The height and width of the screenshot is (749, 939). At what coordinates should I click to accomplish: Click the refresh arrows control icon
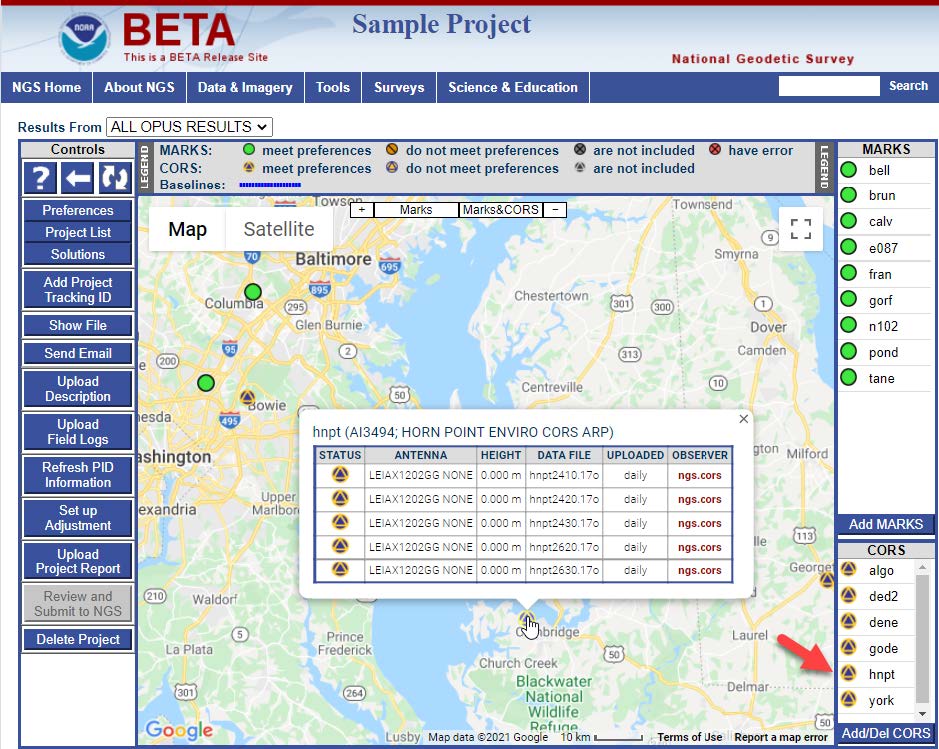click(115, 179)
